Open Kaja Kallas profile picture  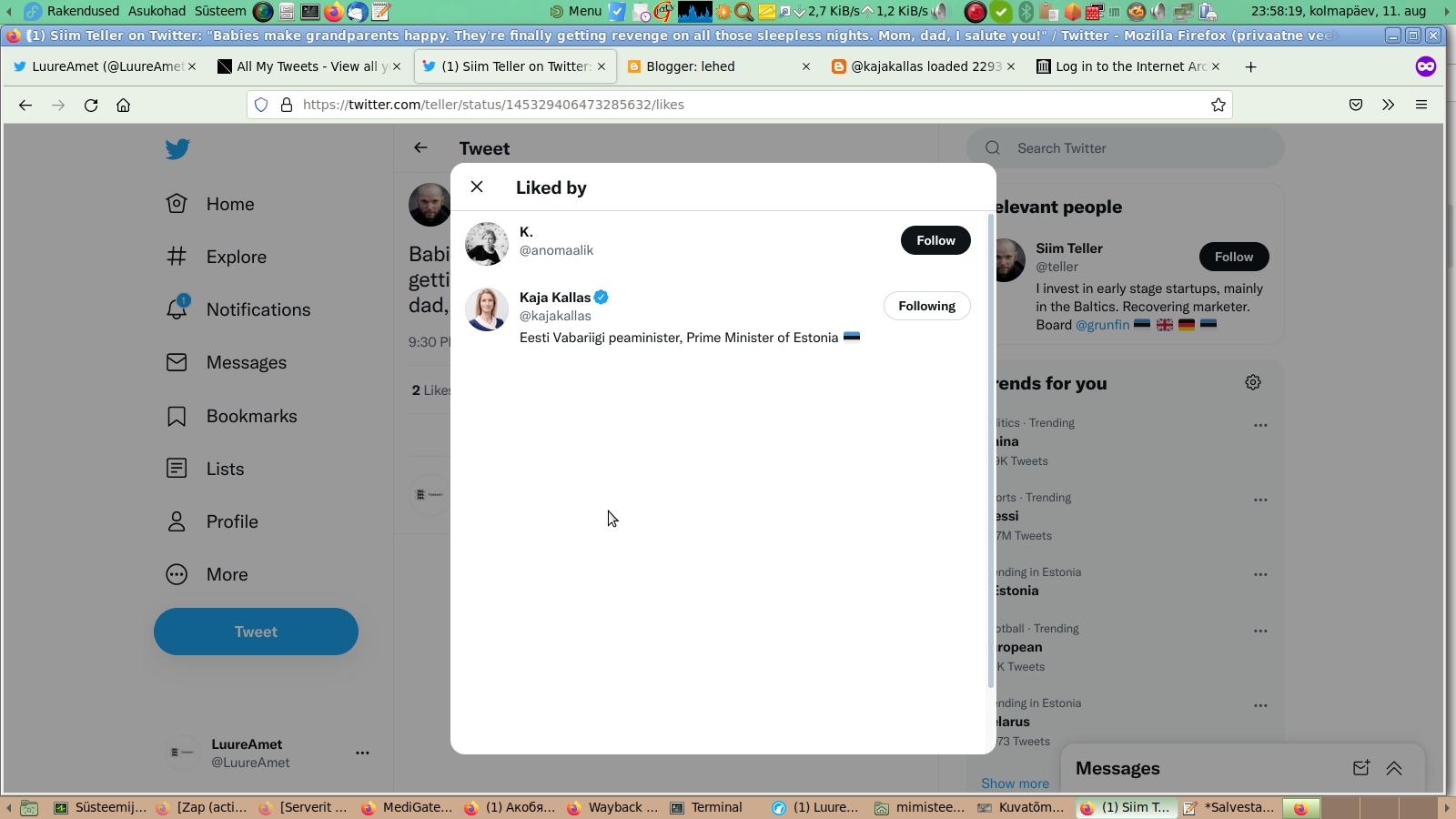[x=487, y=309]
